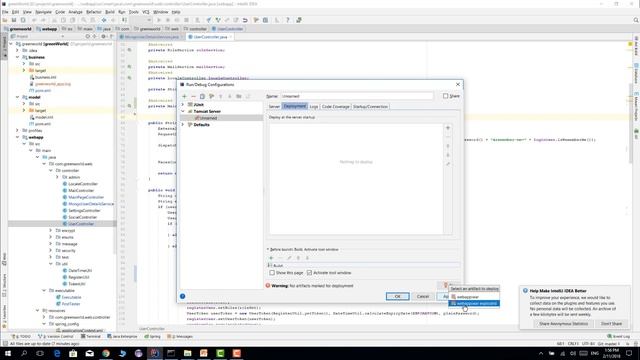
Task: Toggle Activate tool window checkbox
Action: [x=309, y=273]
